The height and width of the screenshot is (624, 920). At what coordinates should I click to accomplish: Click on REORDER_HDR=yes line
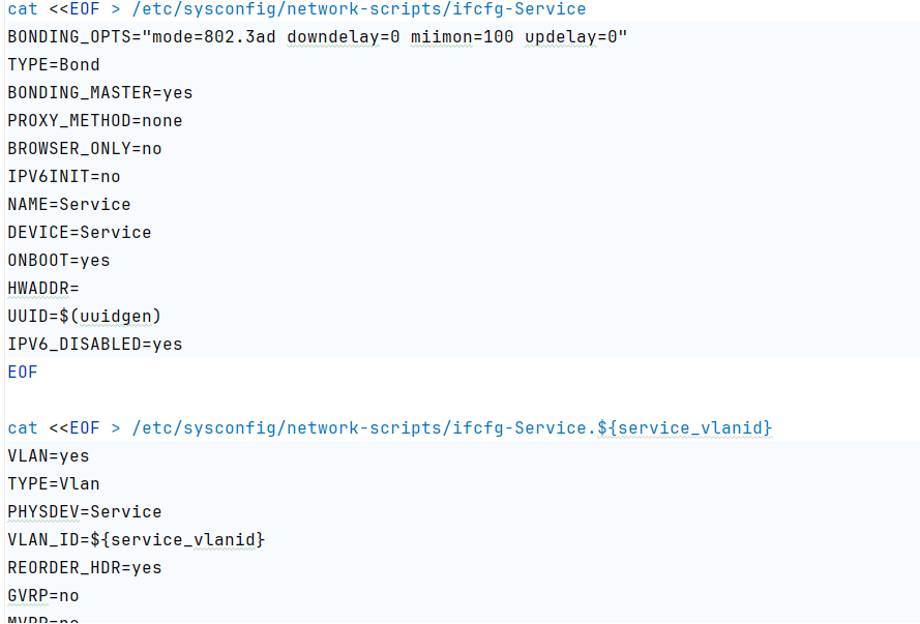coord(84,568)
